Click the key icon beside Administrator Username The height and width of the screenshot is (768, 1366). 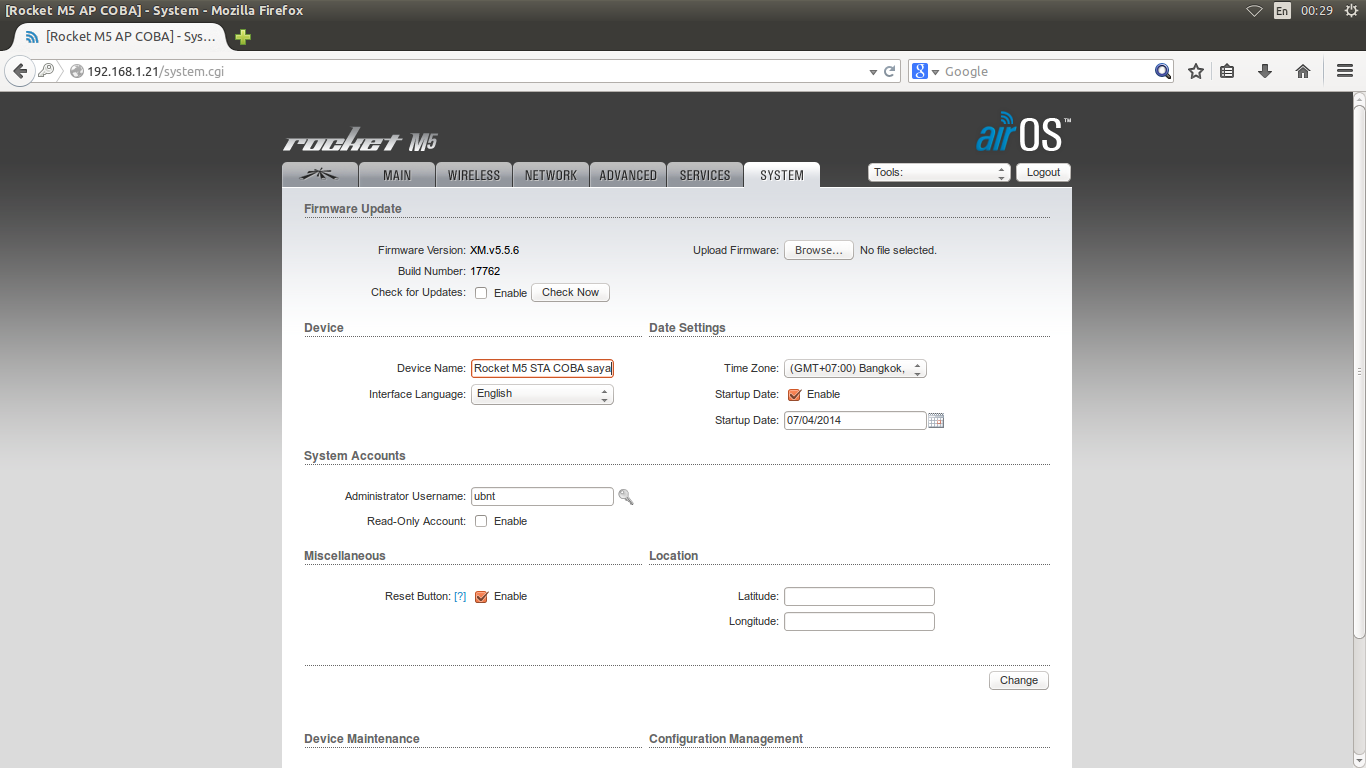[626, 497]
